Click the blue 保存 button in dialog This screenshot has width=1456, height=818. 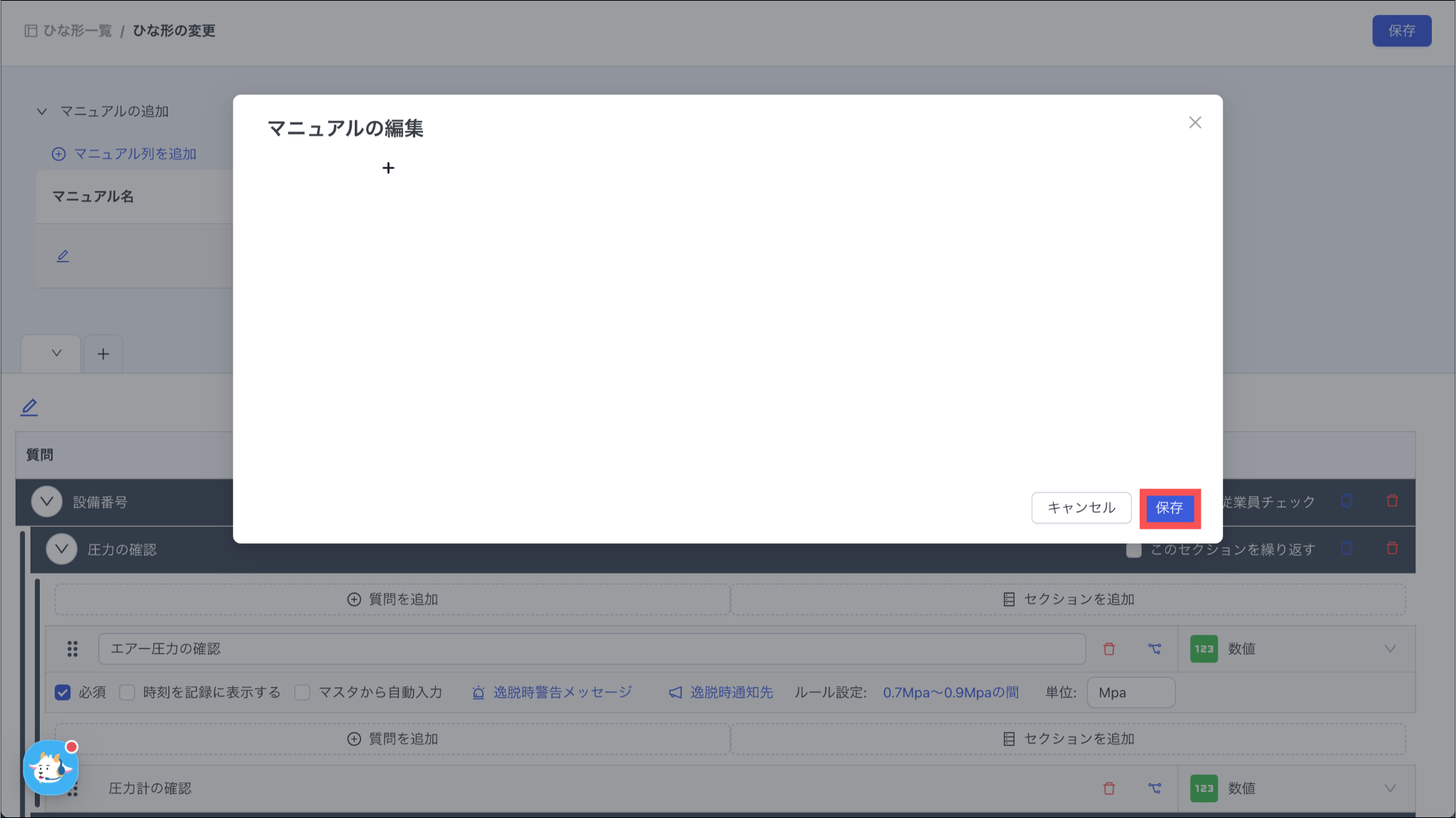pos(1169,508)
